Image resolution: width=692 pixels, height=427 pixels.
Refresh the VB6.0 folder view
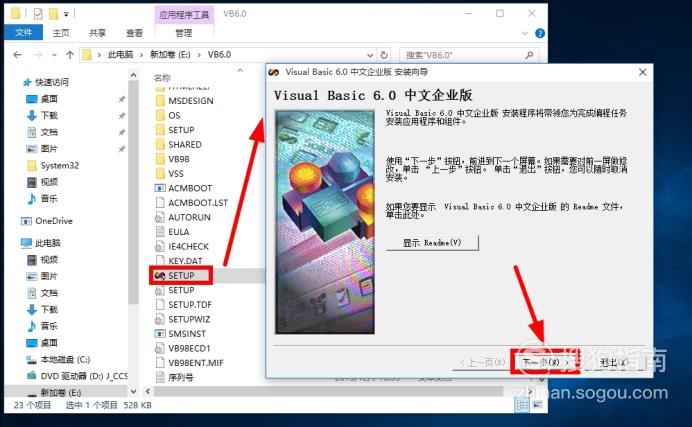(384, 55)
